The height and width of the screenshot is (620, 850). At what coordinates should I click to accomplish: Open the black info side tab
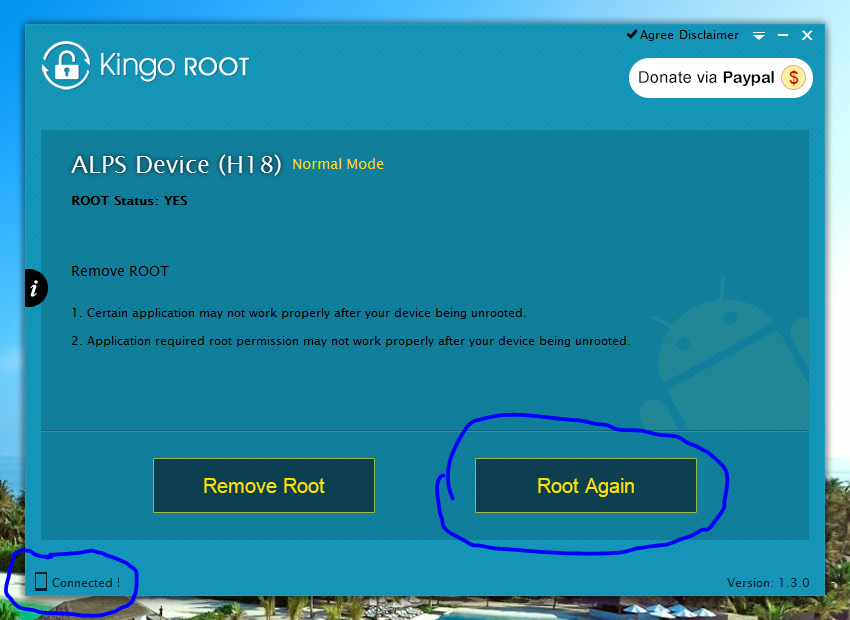click(36, 288)
